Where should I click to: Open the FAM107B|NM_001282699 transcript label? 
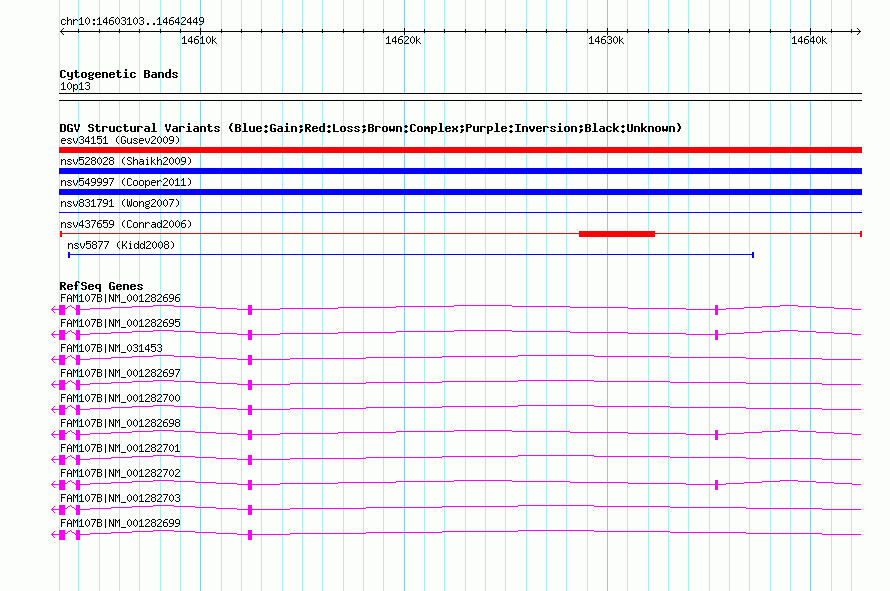[120, 523]
